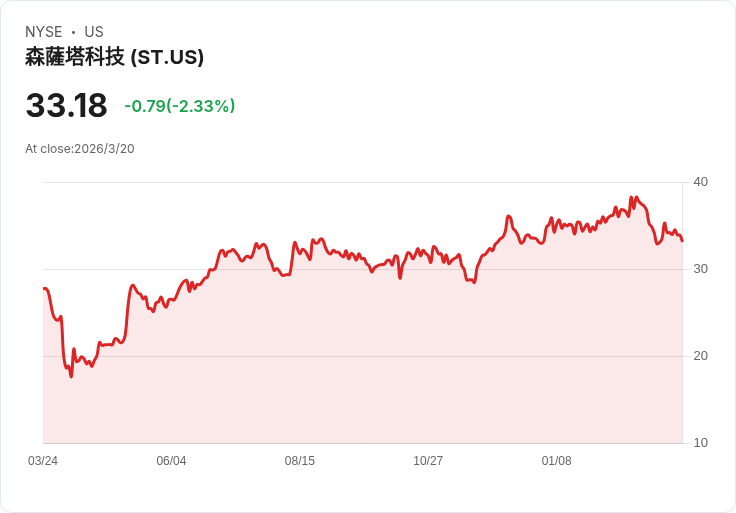Click the 20 y-axis price label
This screenshot has width=736, height=513.
pos(700,356)
